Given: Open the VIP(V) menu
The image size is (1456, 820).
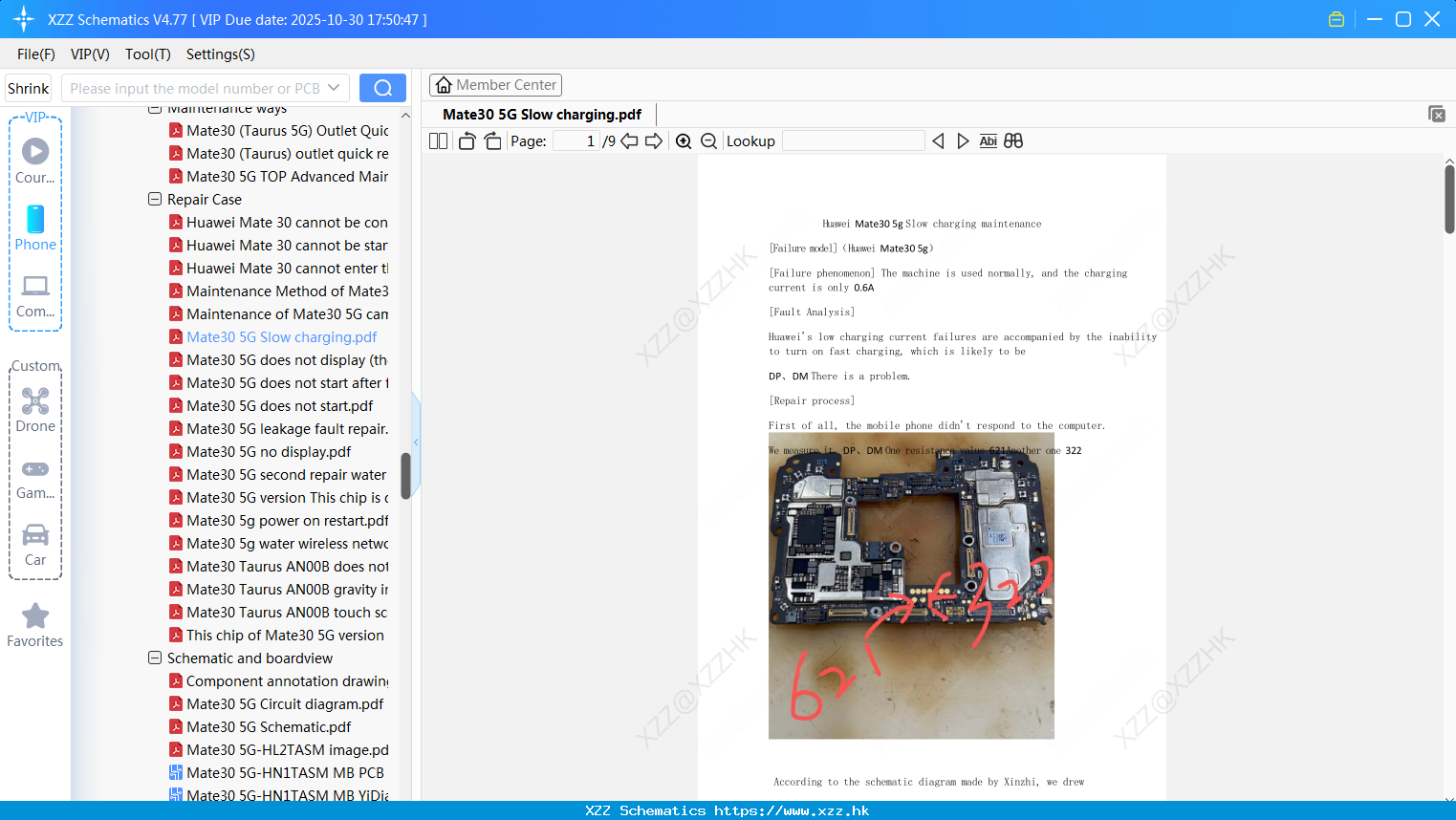Looking at the screenshot, I should point(90,54).
